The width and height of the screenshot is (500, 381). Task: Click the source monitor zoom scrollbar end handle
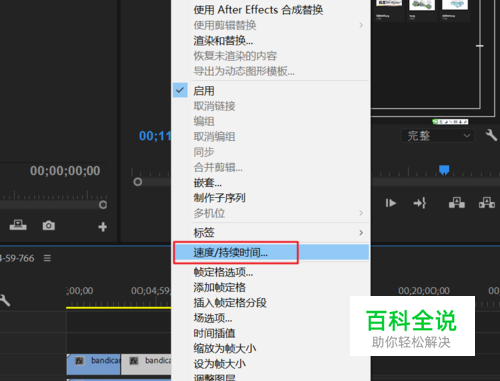(103, 205)
